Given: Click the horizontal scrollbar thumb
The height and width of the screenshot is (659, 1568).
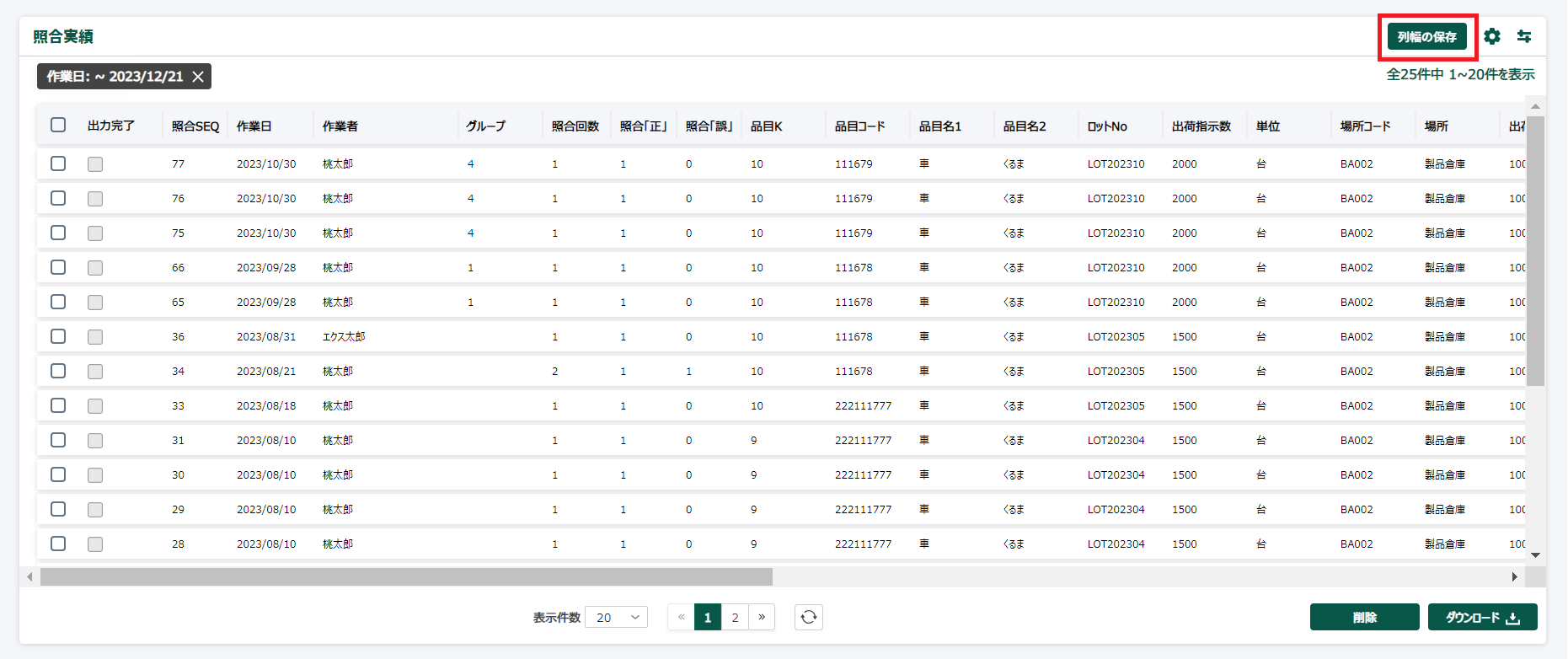Looking at the screenshot, I should tap(406, 577).
